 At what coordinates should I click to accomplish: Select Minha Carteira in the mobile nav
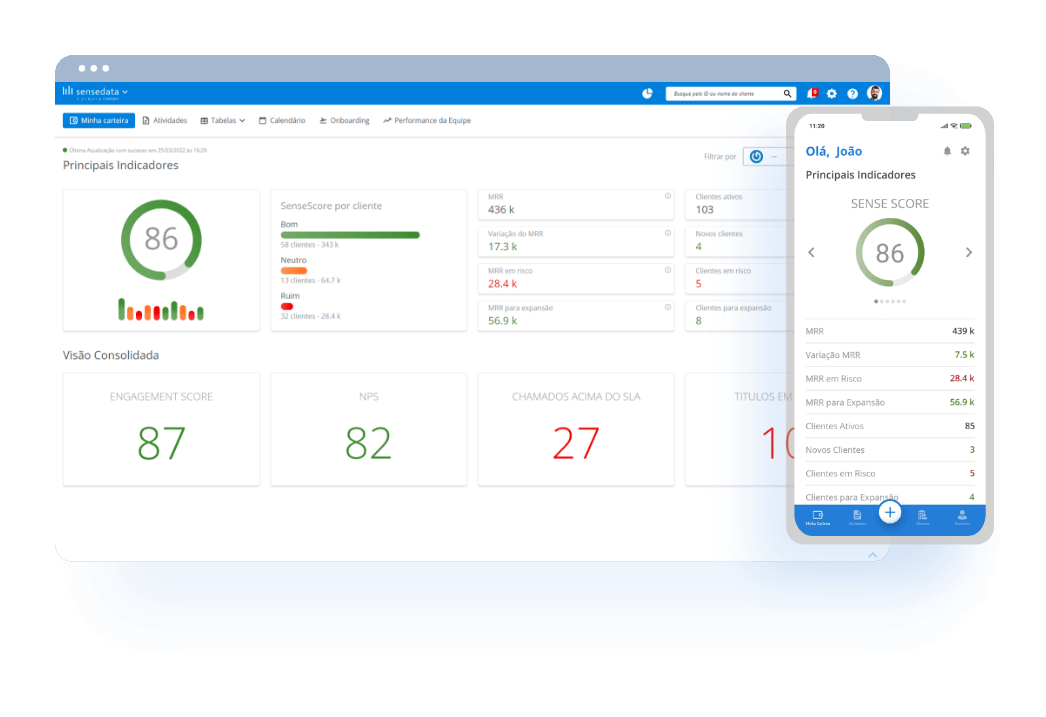818,518
